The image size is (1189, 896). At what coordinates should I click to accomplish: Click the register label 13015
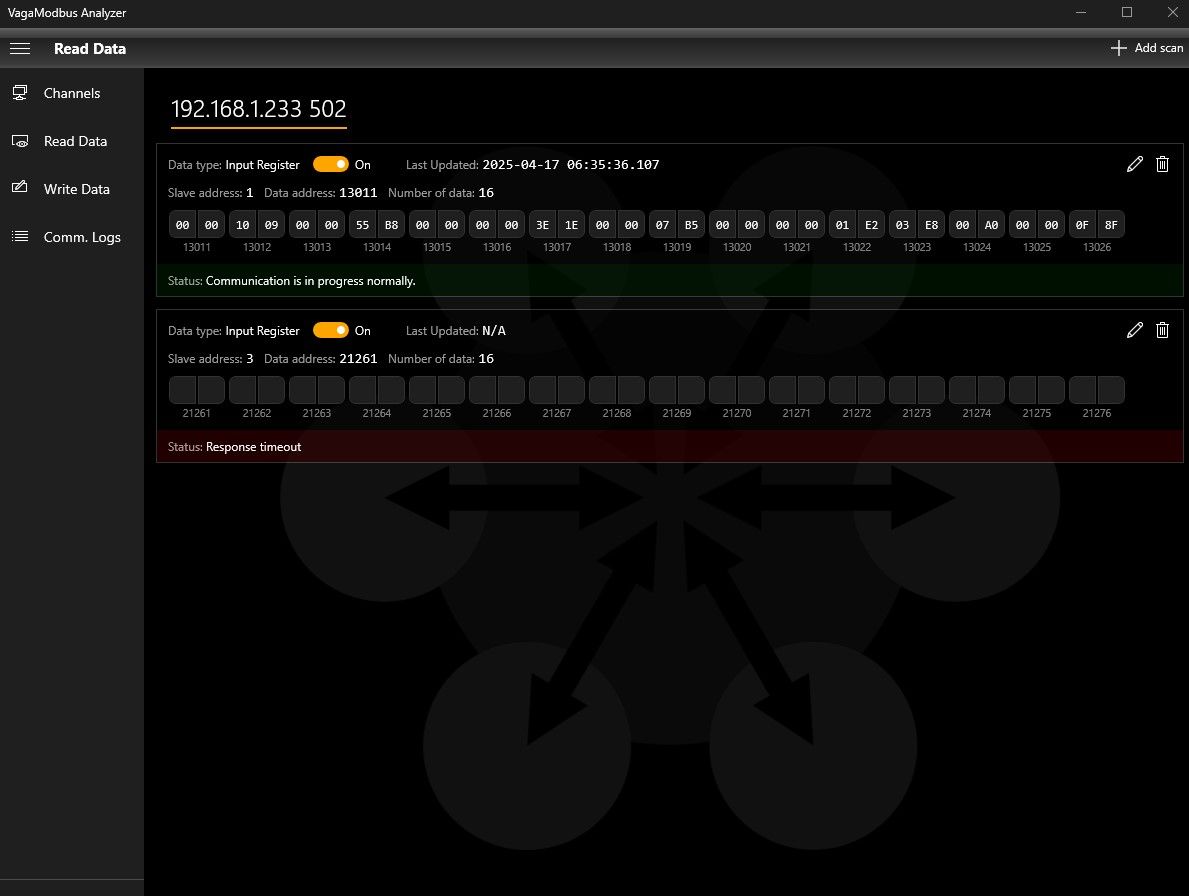437,247
